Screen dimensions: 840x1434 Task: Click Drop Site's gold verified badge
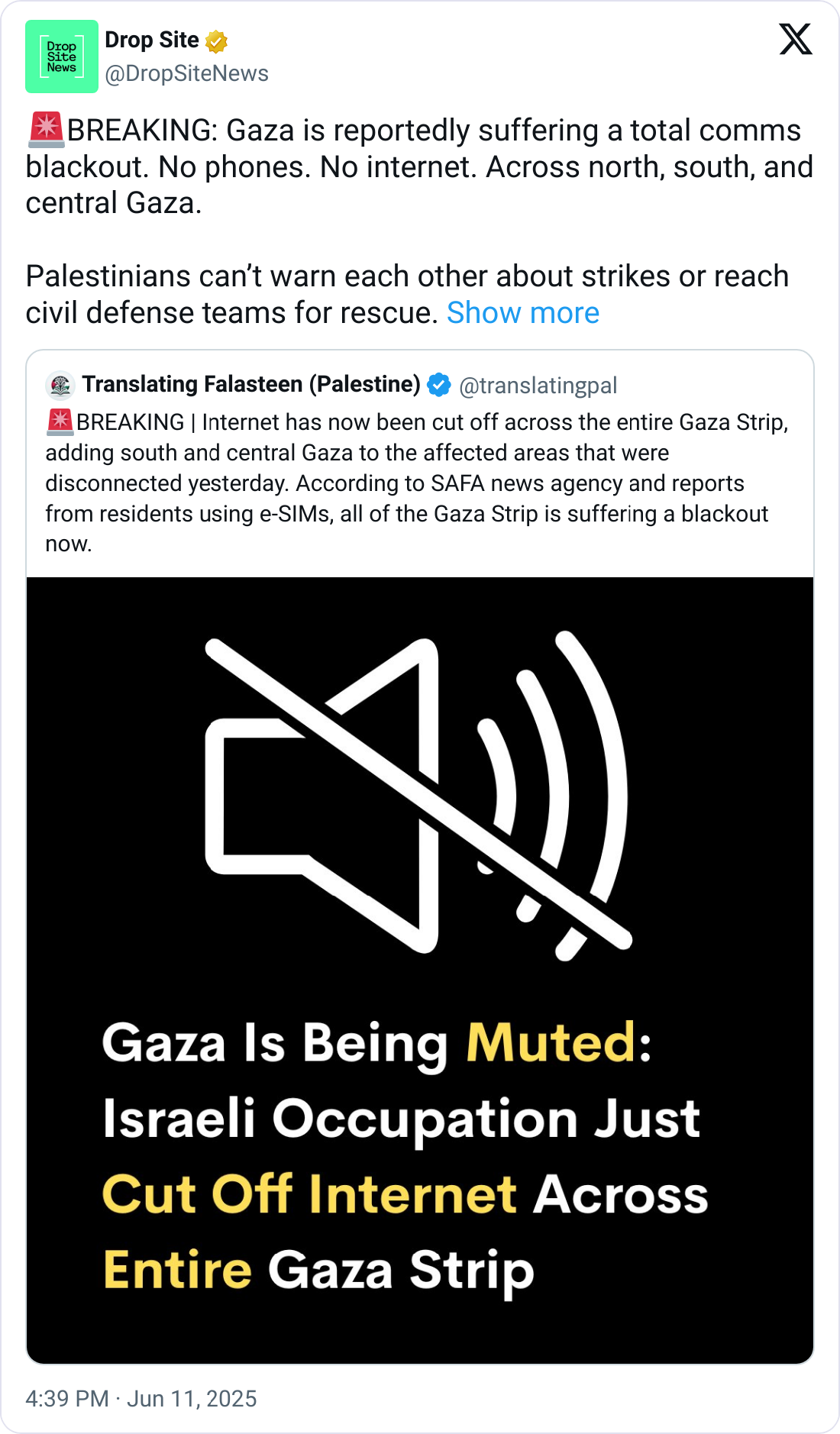[x=217, y=41]
